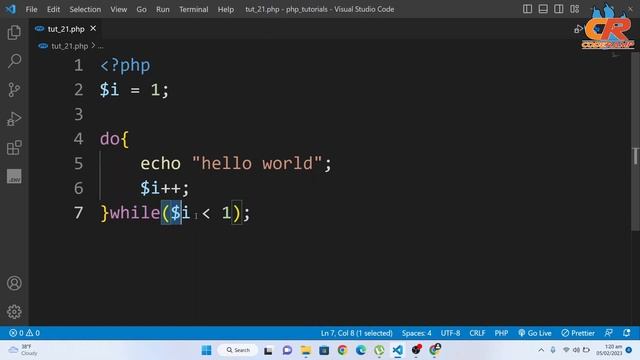
Task: Change encoding via UTF-8
Action: point(450,333)
